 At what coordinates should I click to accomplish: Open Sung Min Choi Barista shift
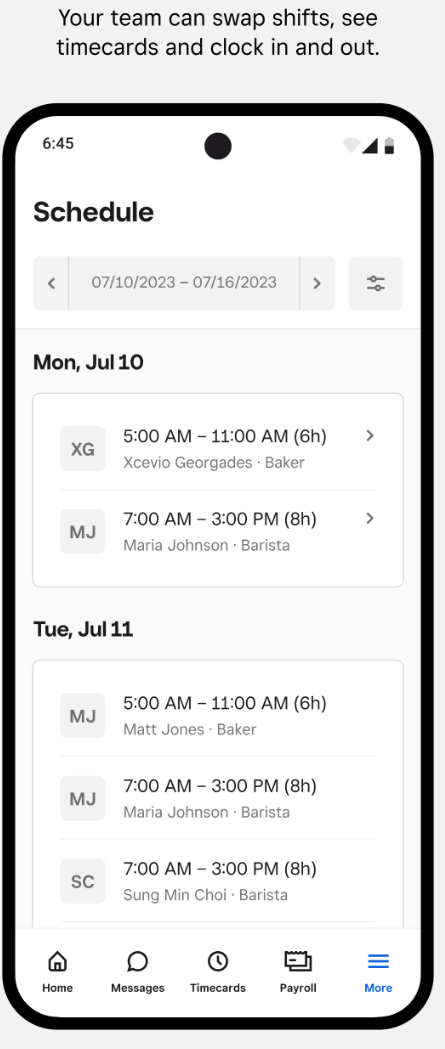pos(218,881)
